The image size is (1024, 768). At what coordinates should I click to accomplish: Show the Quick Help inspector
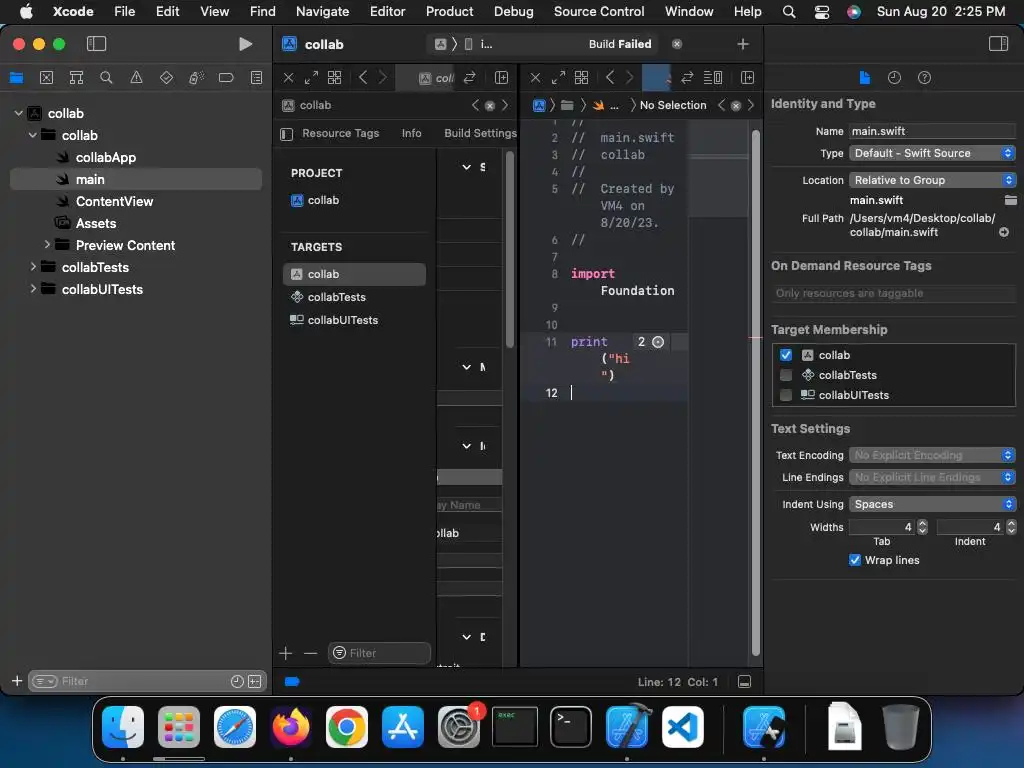[x=924, y=78]
